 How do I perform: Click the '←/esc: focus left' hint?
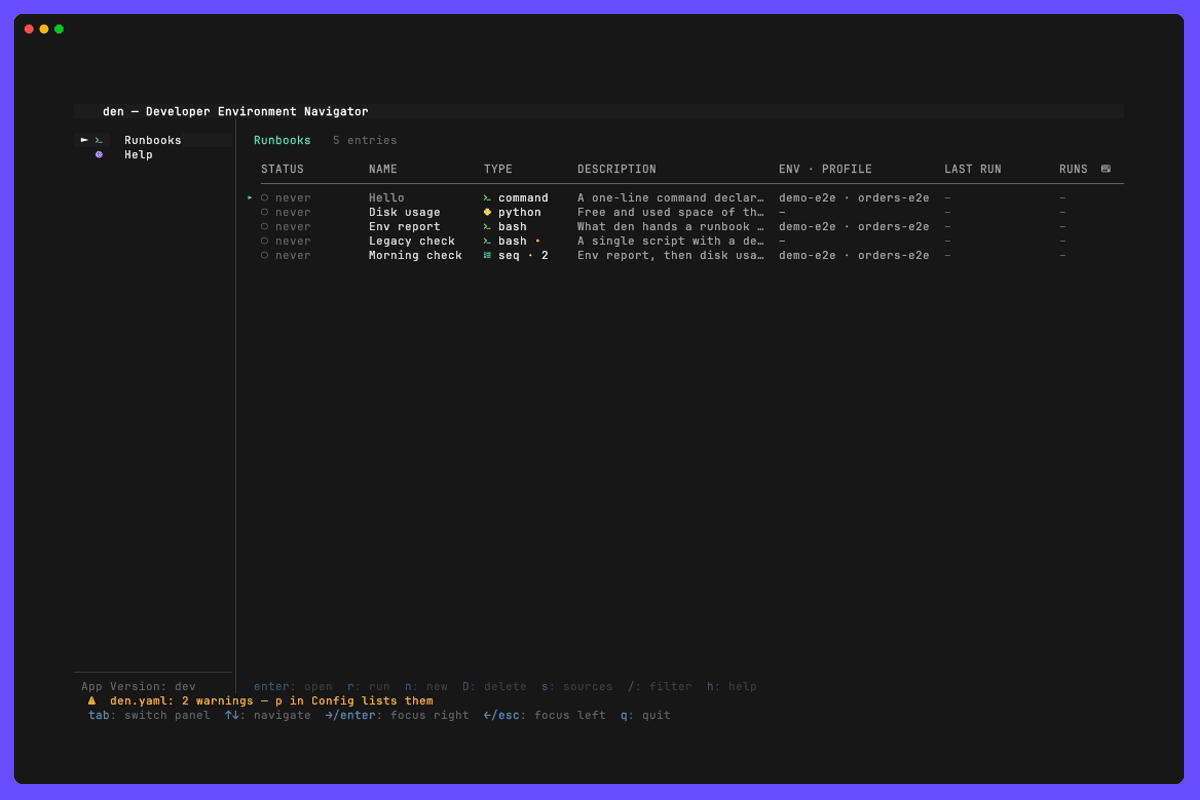point(545,716)
